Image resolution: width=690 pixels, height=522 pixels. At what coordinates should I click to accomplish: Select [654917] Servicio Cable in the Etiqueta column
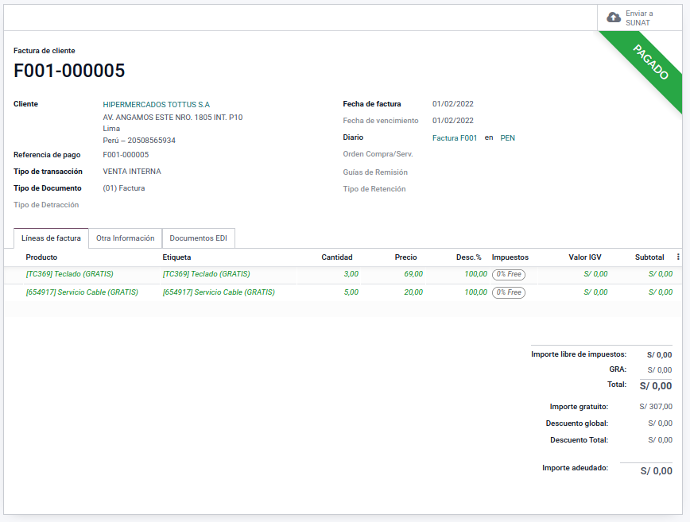tap(218, 293)
